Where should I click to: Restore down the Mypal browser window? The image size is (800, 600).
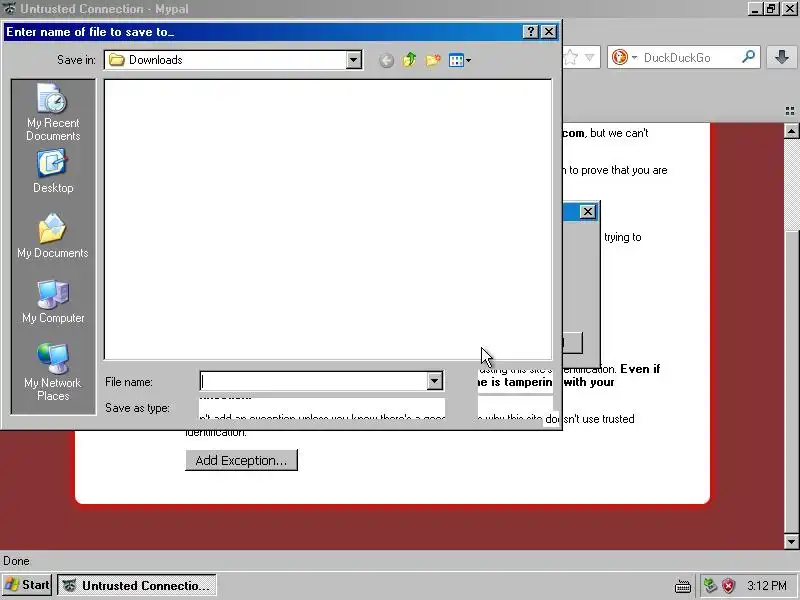[x=771, y=9]
